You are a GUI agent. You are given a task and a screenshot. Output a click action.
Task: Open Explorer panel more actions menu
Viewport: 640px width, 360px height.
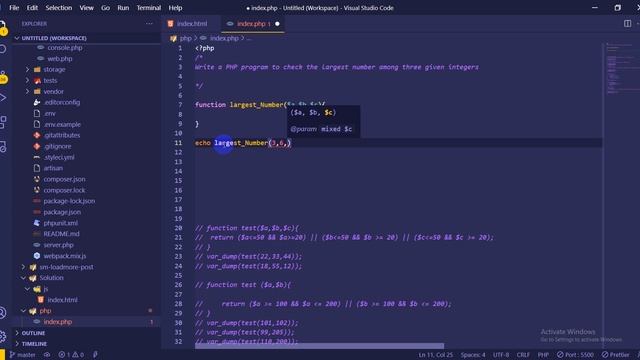pyautogui.click(x=149, y=24)
